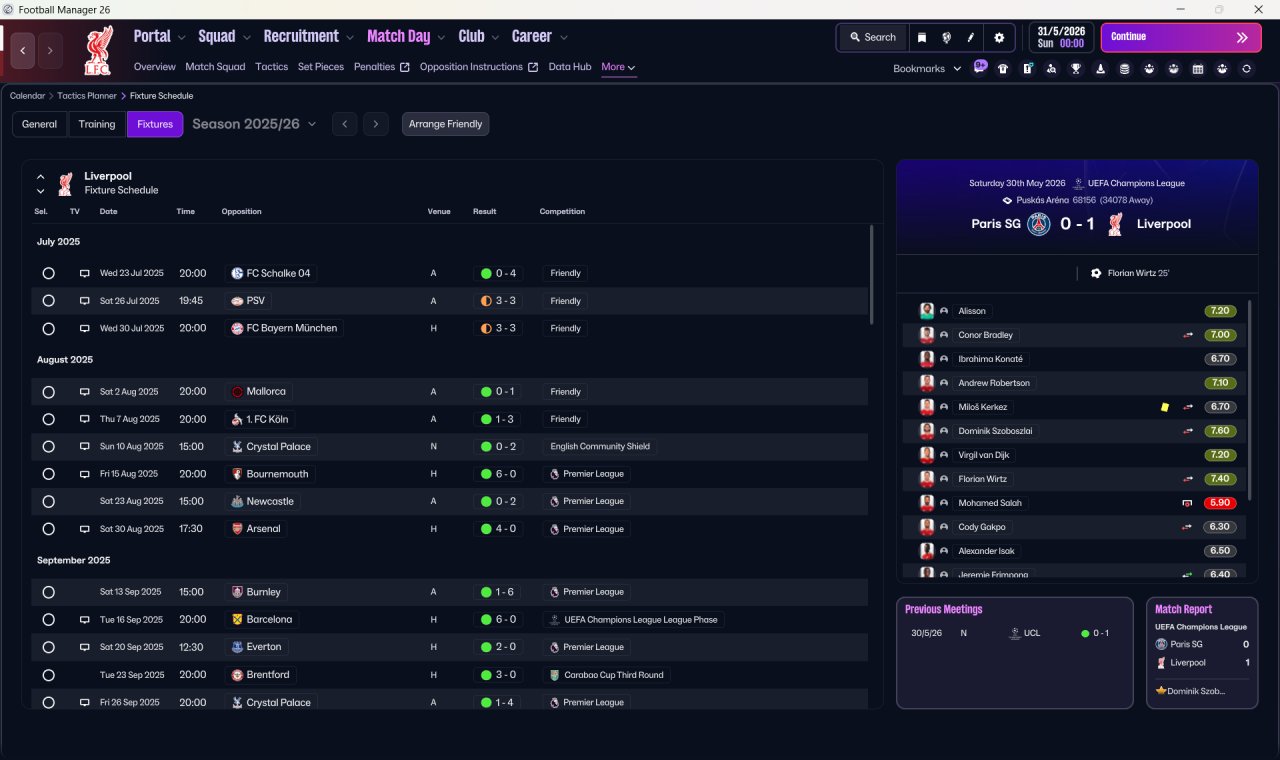The height and width of the screenshot is (760, 1280).
Task: Go back with the left arrow navigation button
Action: click(23, 49)
